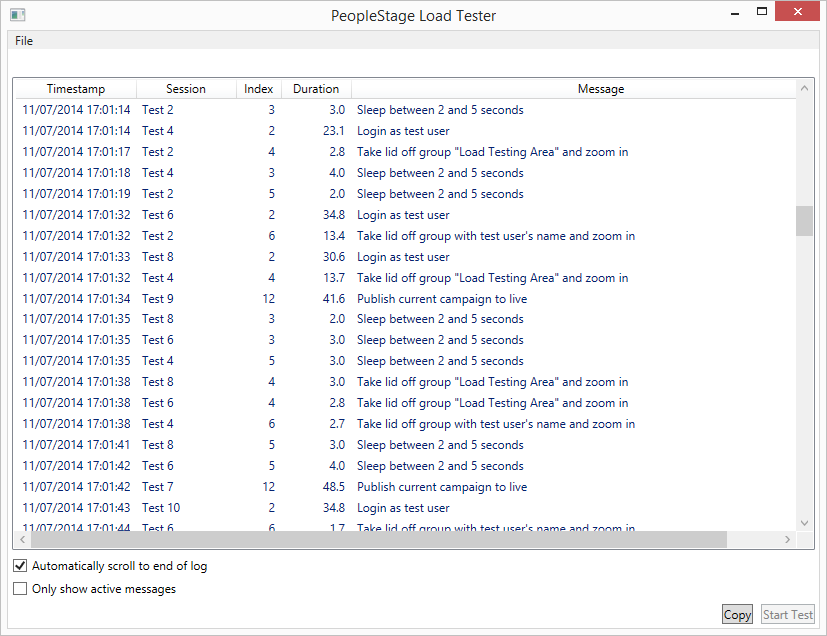
Task: Click the Start Test button
Action: (x=788, y=615)
